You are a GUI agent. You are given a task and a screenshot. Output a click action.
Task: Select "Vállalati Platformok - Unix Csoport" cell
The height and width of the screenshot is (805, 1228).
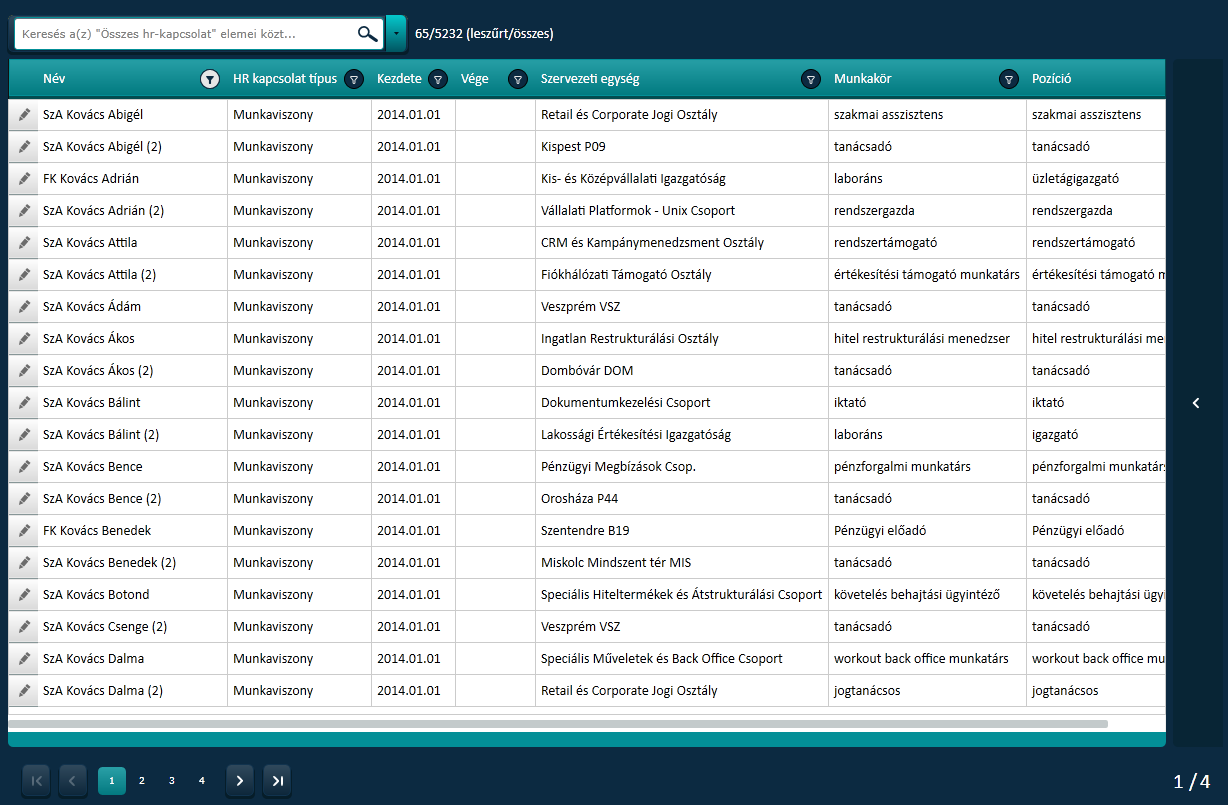pos(682,211)
